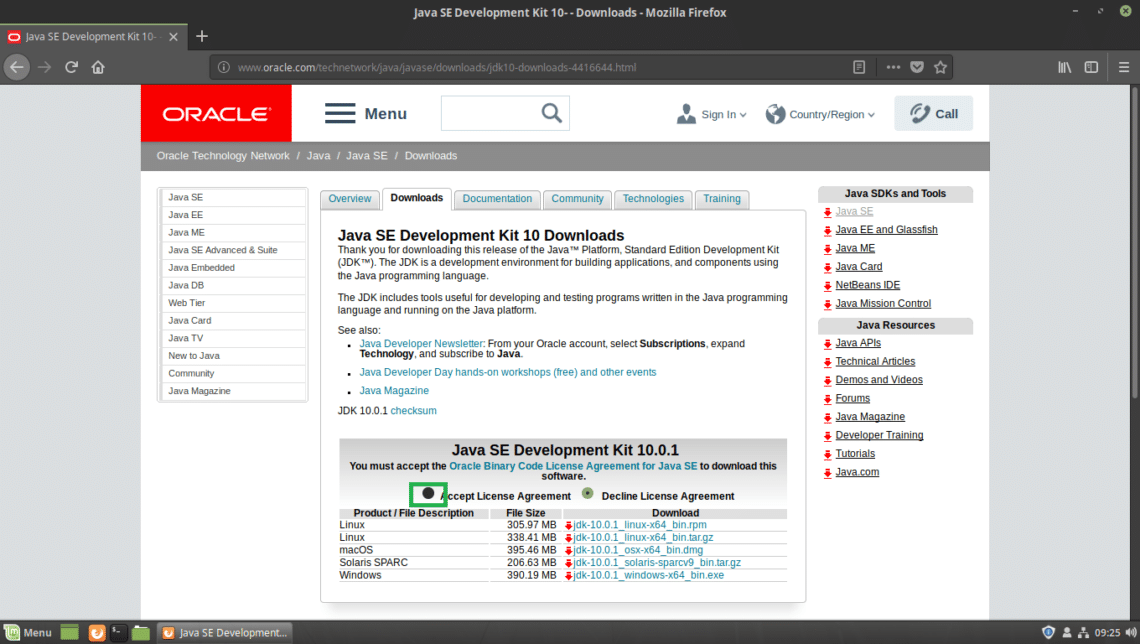Viewport: 1140px width, 644px height.
Task: Open Java Mission Control link
Action: [883, 304]
